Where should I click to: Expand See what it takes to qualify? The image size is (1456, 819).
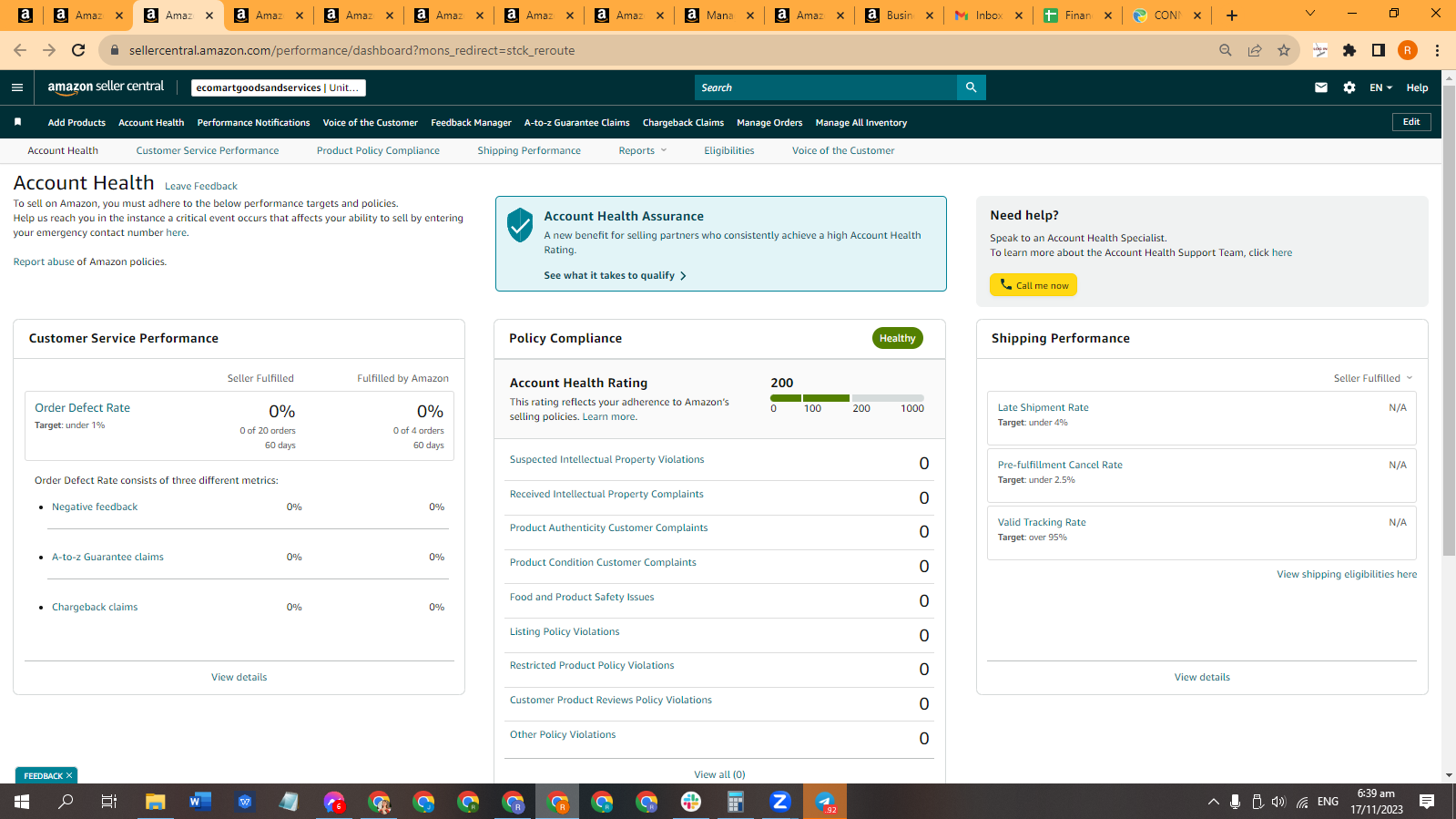(x=616, y=275)
